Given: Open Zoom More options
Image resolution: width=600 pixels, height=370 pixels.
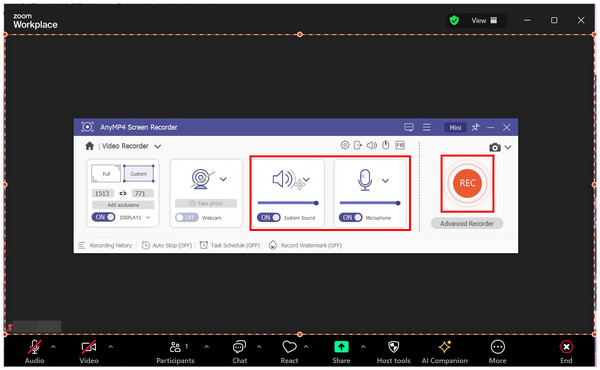Looking at the screenshot, I should click(497, 352).
